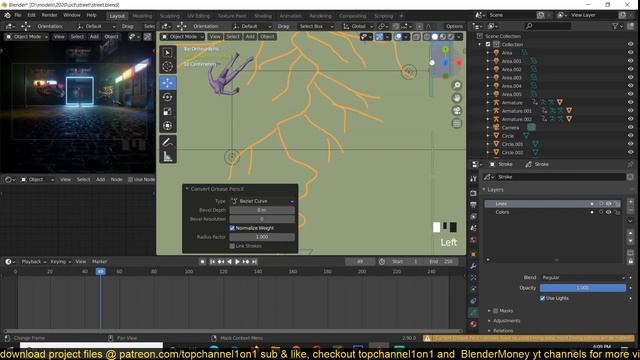Open Type dropdown showing Bezier Curve

pos(262,201)
